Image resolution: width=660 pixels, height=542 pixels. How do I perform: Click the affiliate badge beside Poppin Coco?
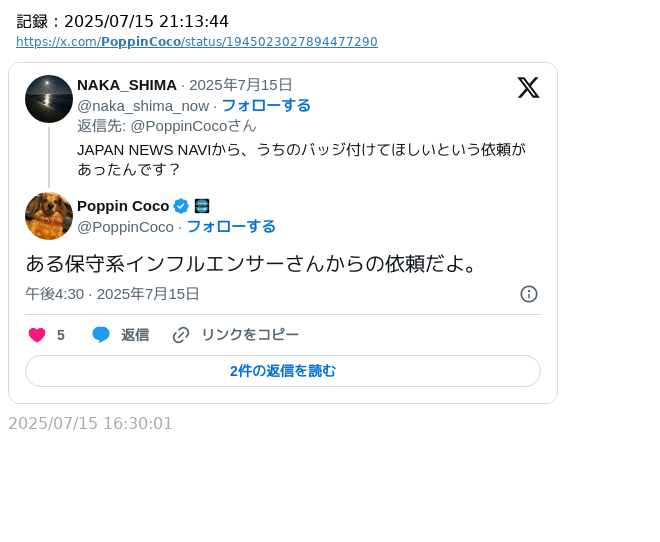pos(201,206)
